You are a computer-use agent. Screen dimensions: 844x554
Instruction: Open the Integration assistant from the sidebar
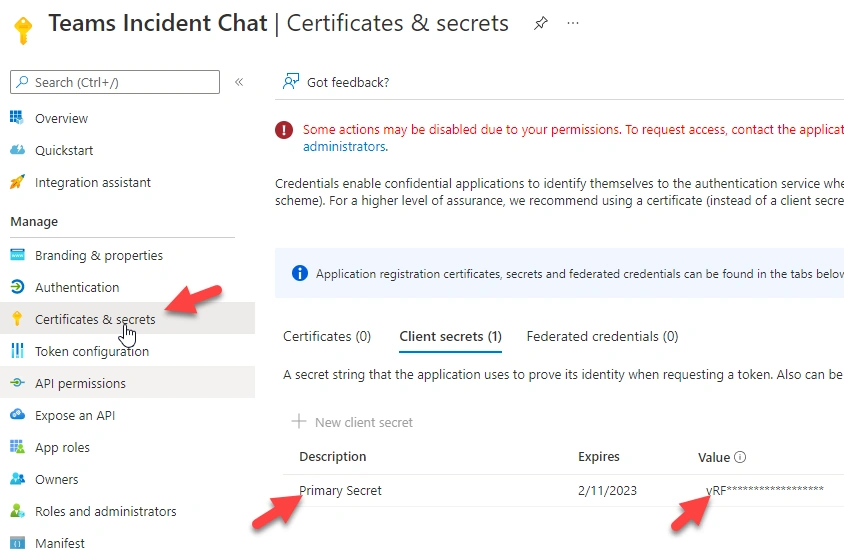[x=128, y=183]
